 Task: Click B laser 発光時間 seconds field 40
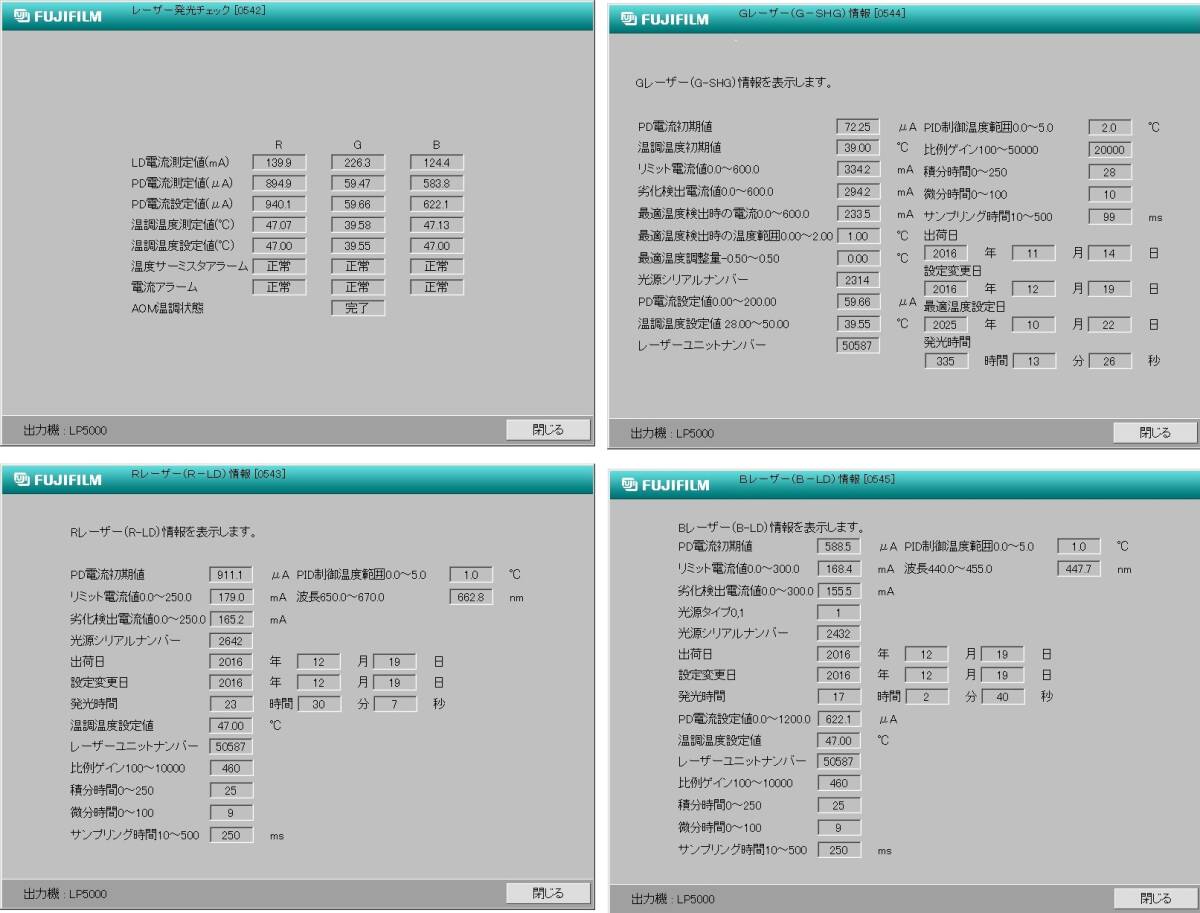click(1002, 697)
